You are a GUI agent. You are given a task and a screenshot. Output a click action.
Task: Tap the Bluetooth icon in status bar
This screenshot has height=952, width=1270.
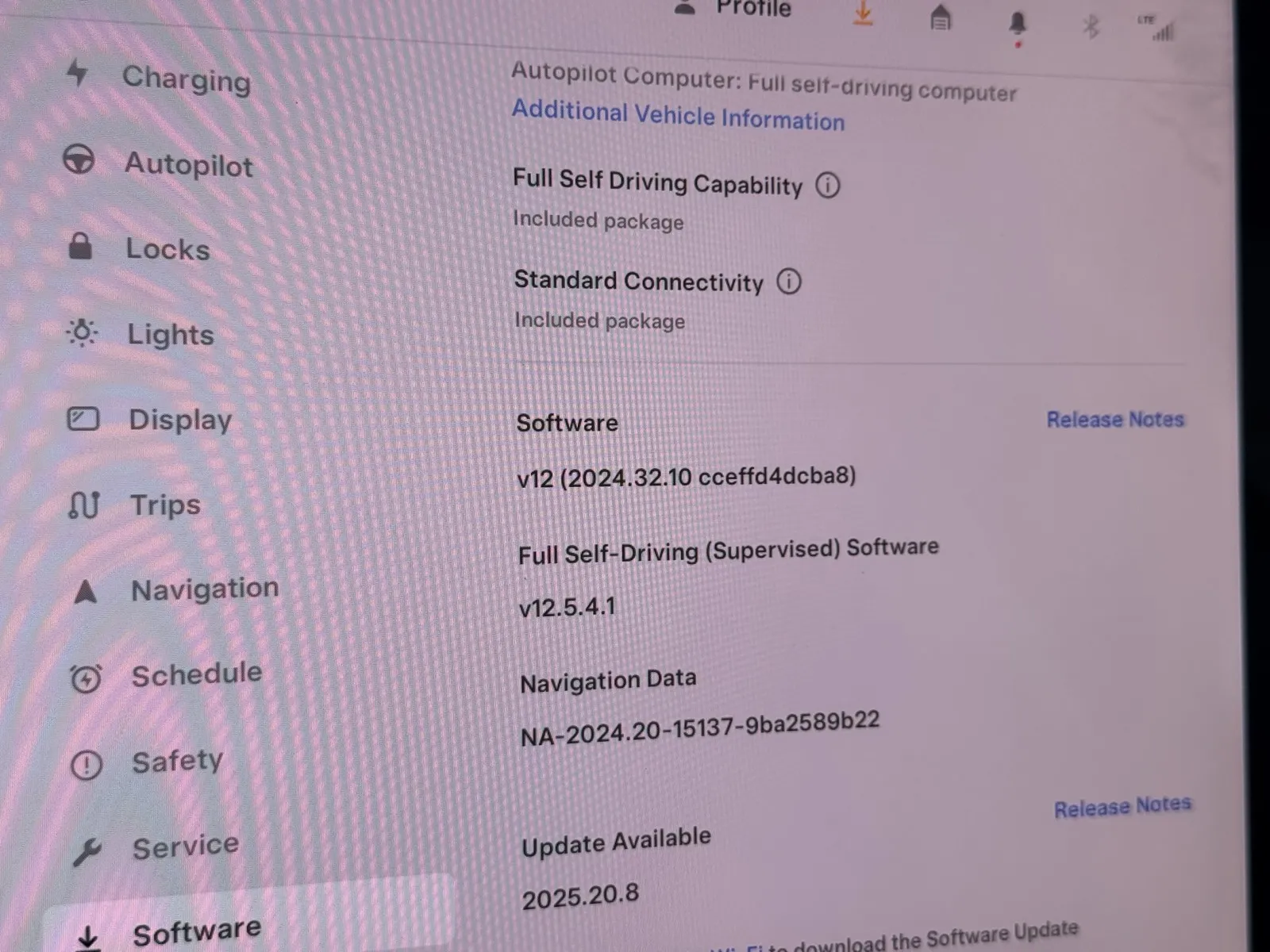pyautogui.click(x=1091, y=27)
